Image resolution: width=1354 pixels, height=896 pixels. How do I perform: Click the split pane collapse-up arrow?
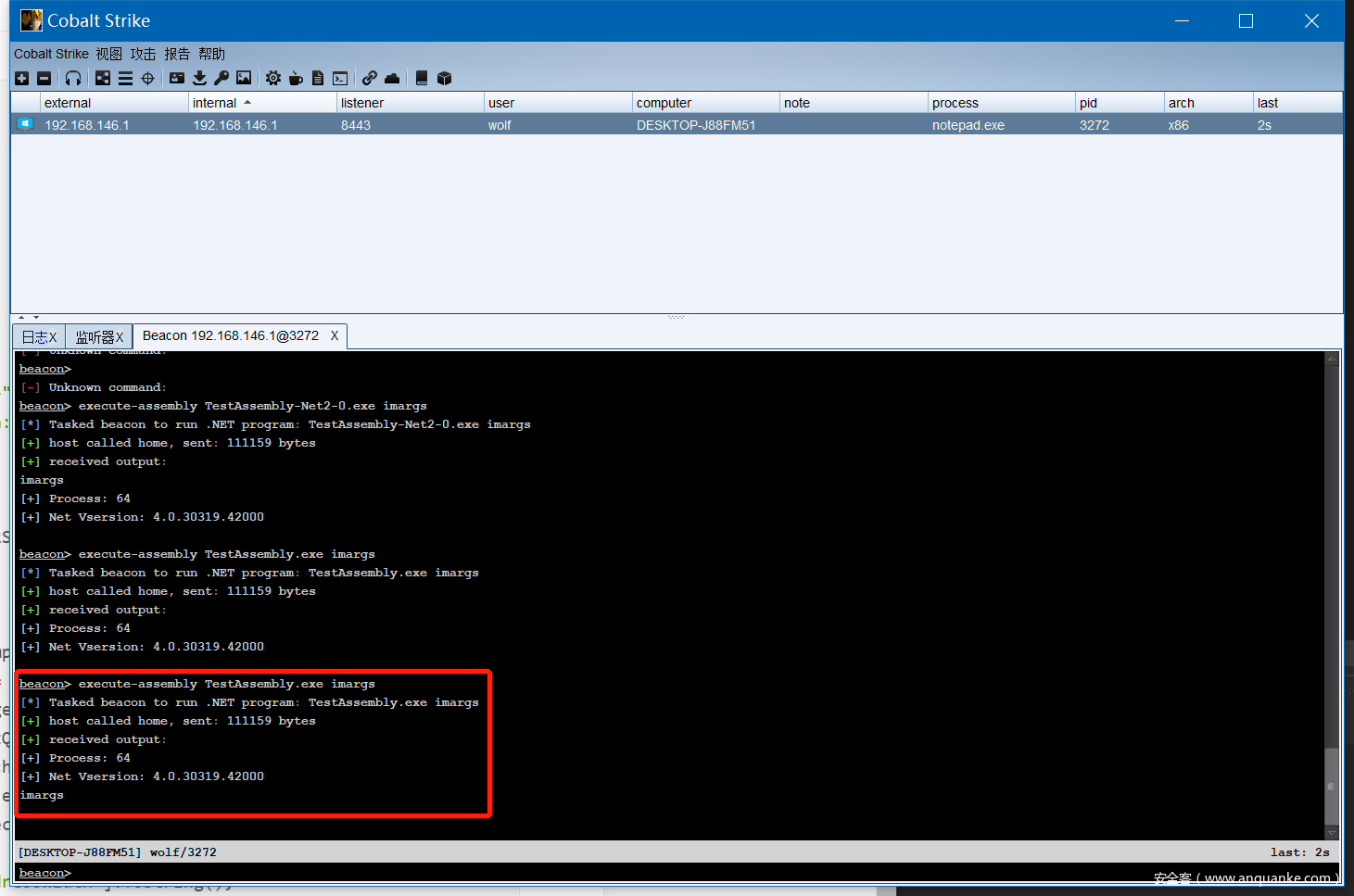coord(21,317)
